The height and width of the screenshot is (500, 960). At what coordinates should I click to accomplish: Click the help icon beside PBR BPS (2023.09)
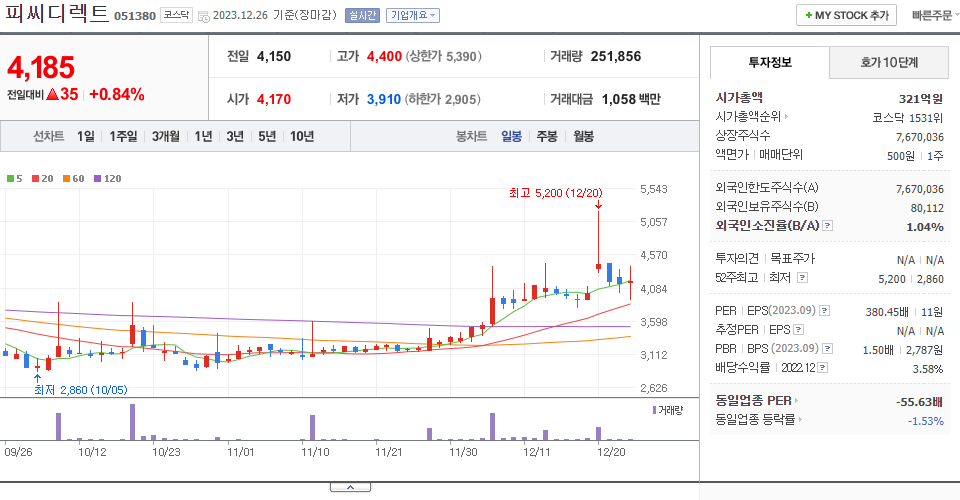(x=827, y=349)
